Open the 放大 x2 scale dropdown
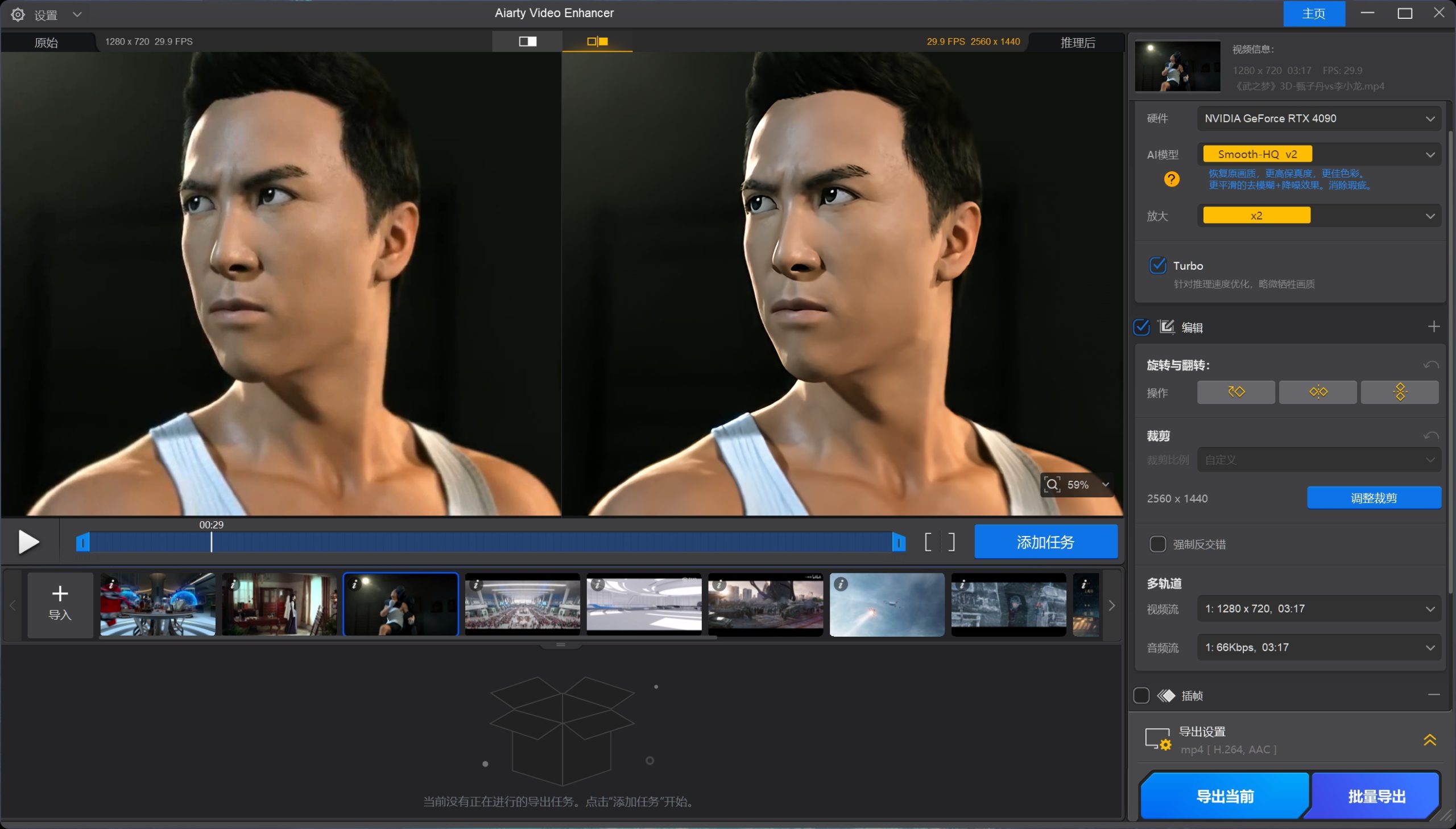 pos(1319,216)
